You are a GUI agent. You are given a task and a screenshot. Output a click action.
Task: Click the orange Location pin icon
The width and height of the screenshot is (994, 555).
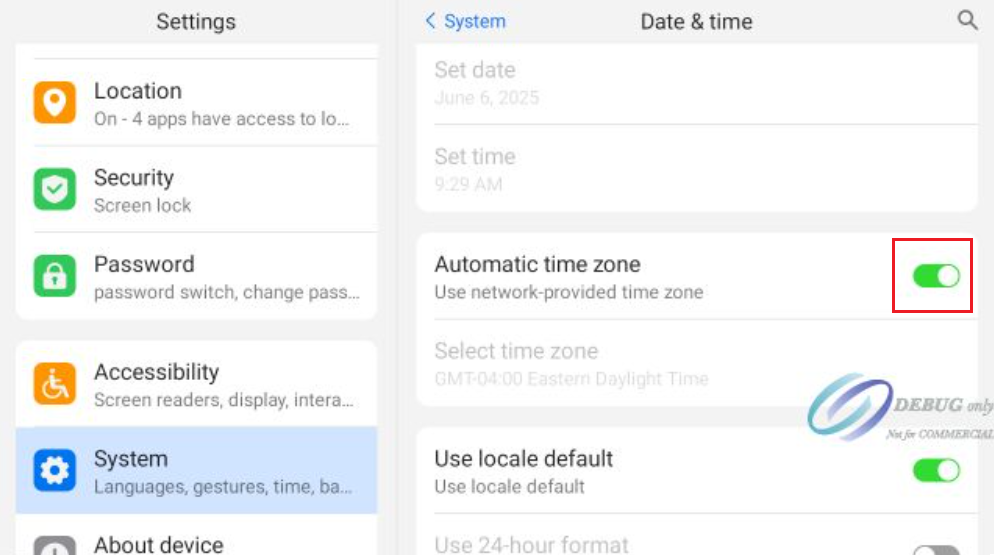[54, 103]
